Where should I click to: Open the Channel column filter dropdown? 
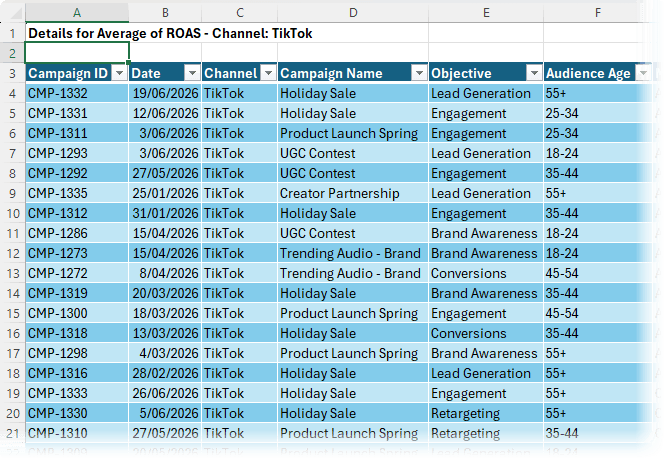[x=268, y=73]
